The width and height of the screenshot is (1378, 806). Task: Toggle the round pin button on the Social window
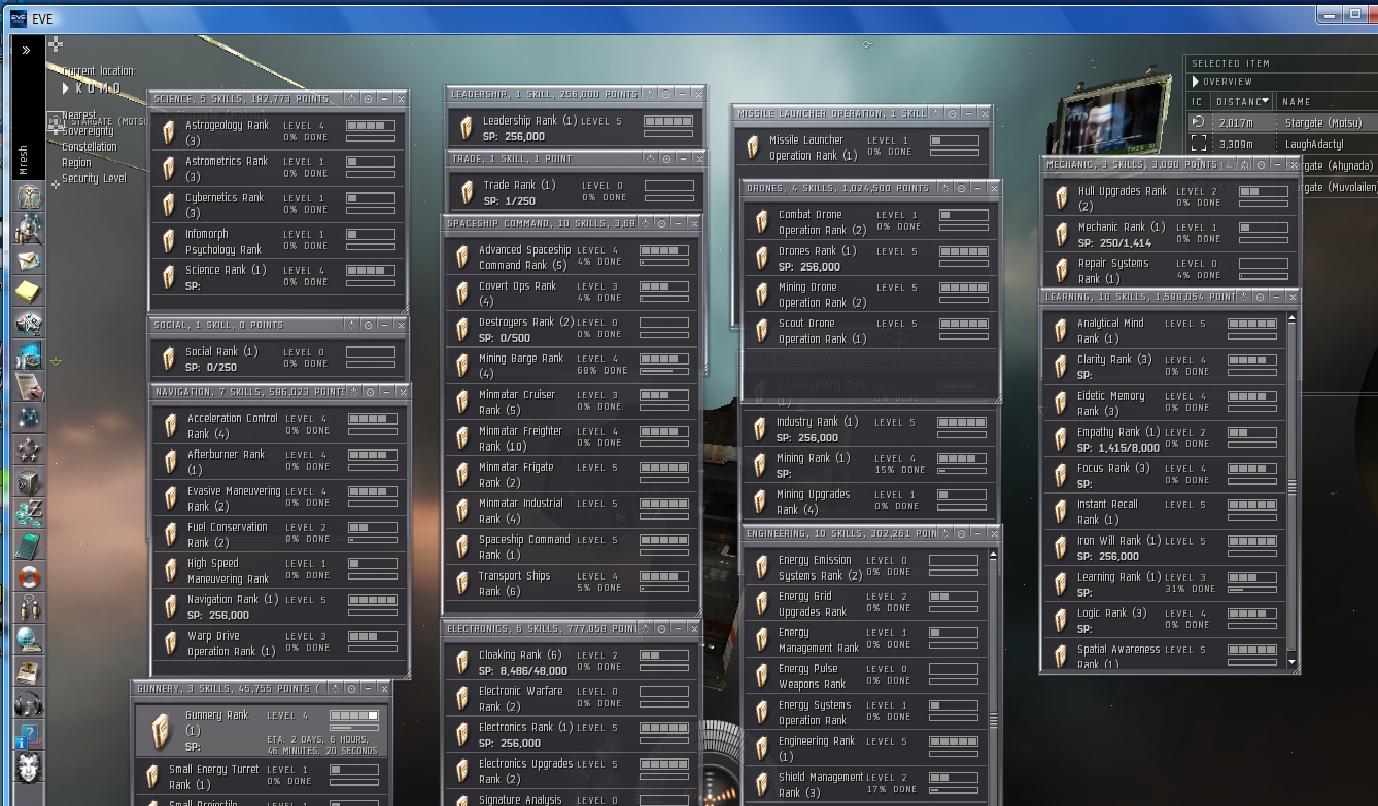(x=368, y=324)
